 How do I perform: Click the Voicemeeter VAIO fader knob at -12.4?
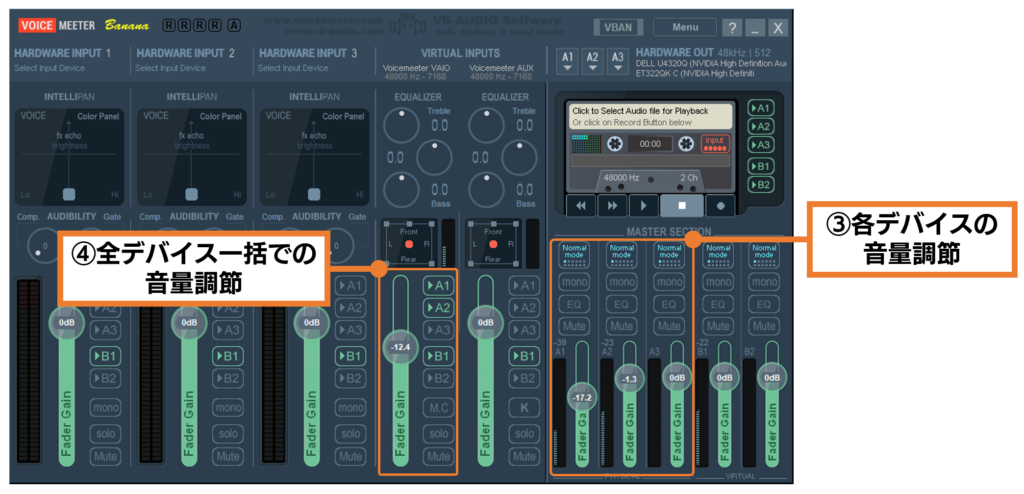click(402, 346)
